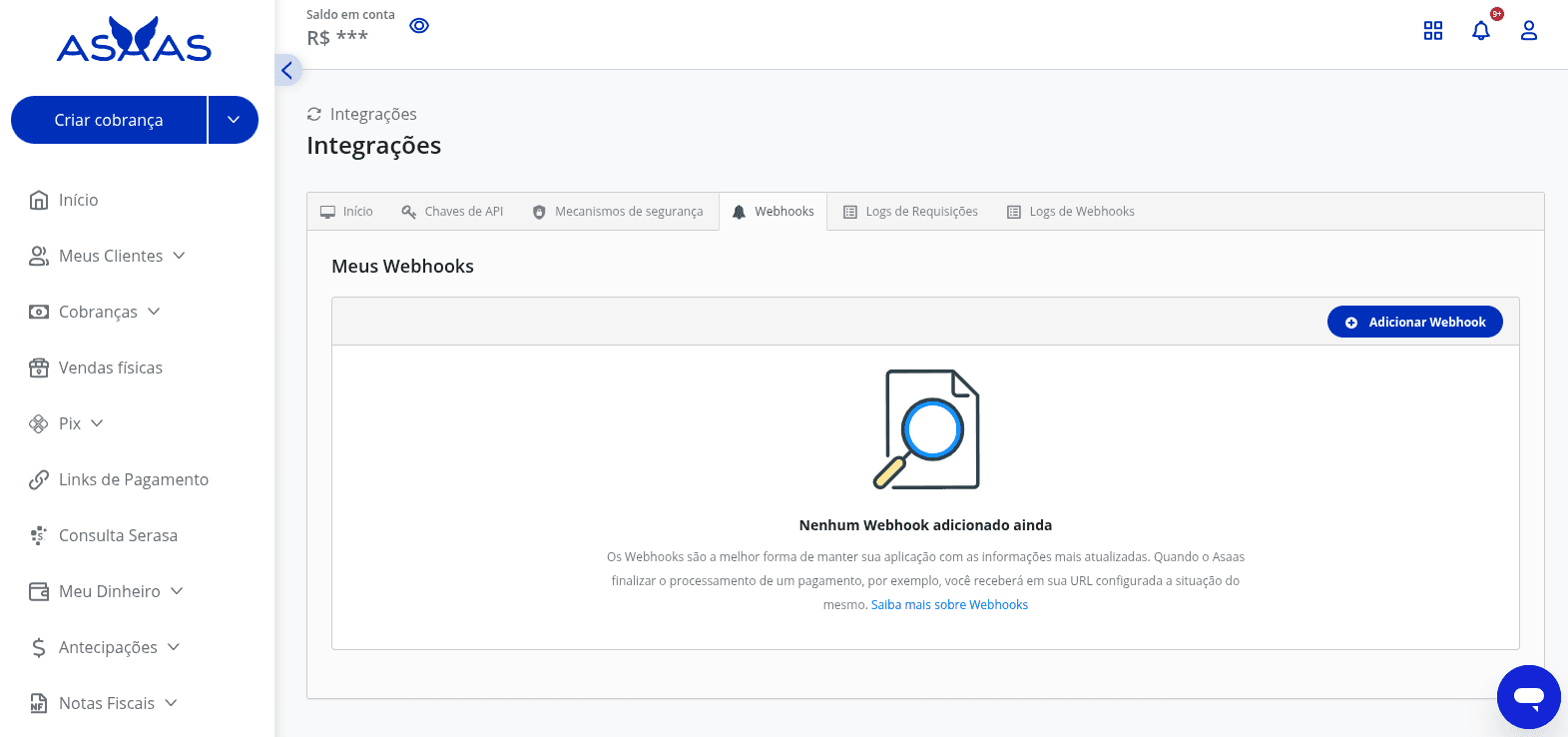Click the Pix icon in the sidebar
The image size is (1568, 737).
(x=39, y=423)
